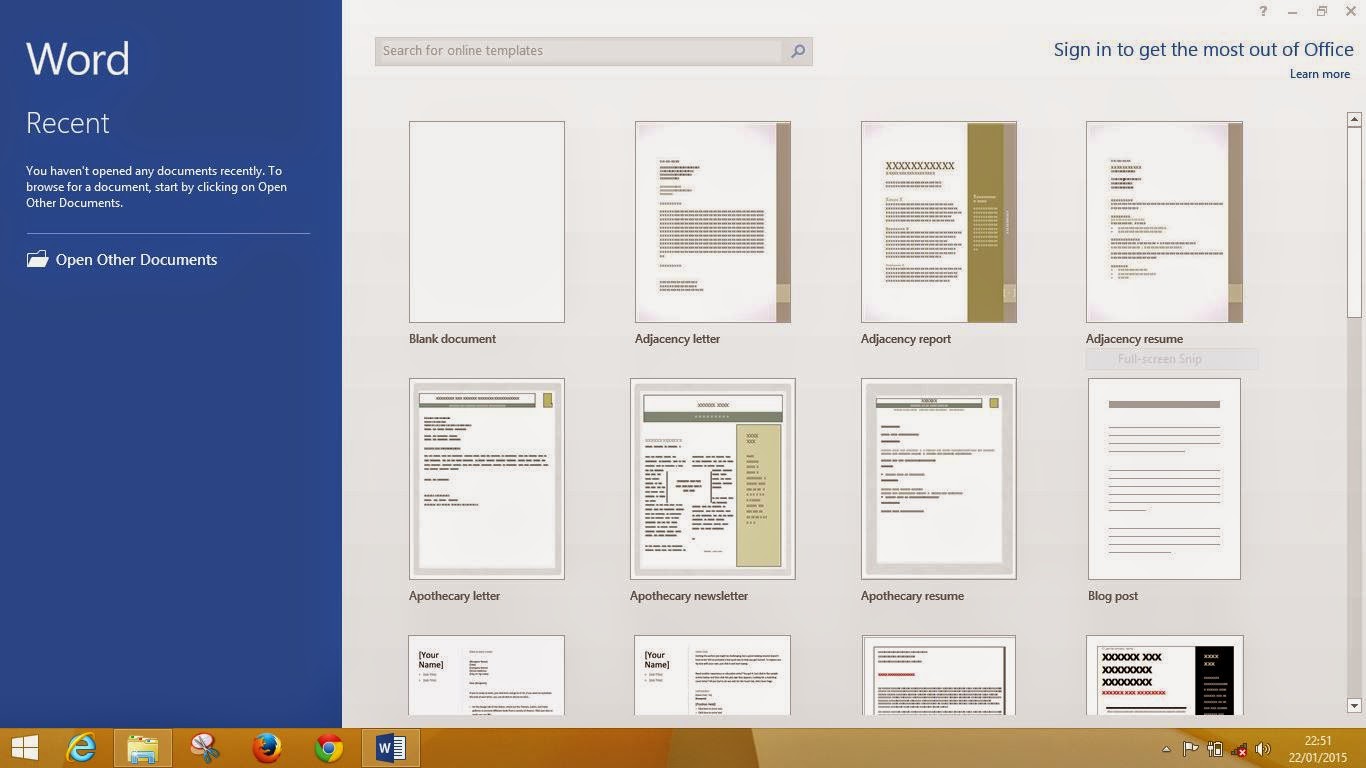Click the search magnifier icon for templates

pyautogui.click(x=797, y=51)
